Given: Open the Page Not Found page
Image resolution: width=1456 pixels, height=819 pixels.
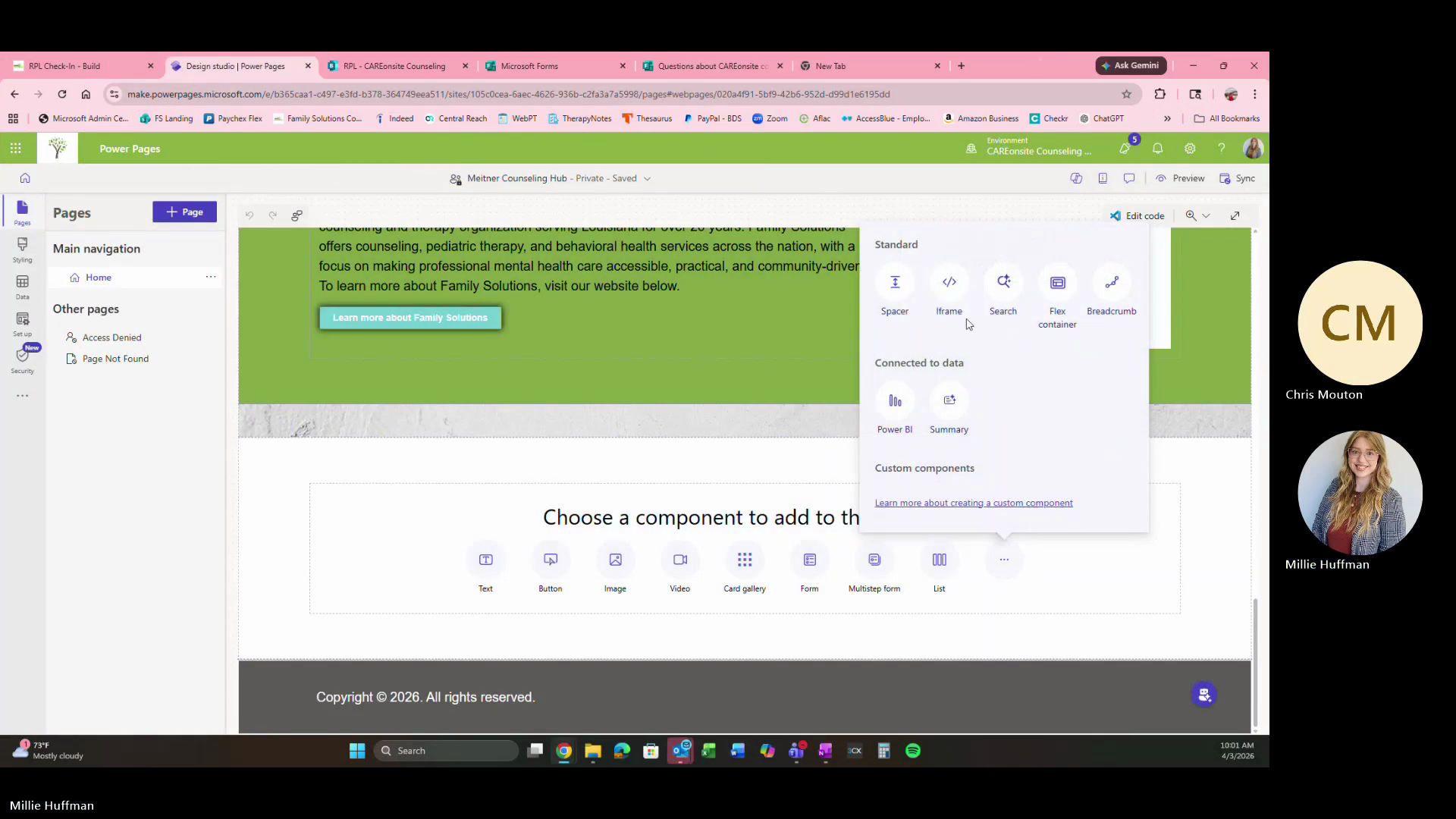Looking at the screenshot, I should click(115, 359).
